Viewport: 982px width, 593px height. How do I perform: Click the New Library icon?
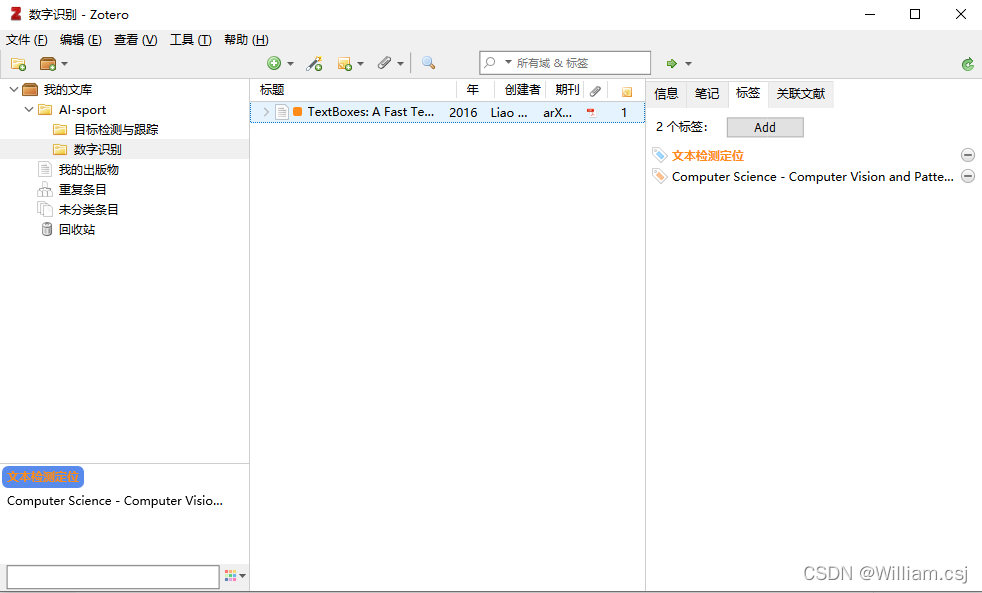tap(48, 64)
